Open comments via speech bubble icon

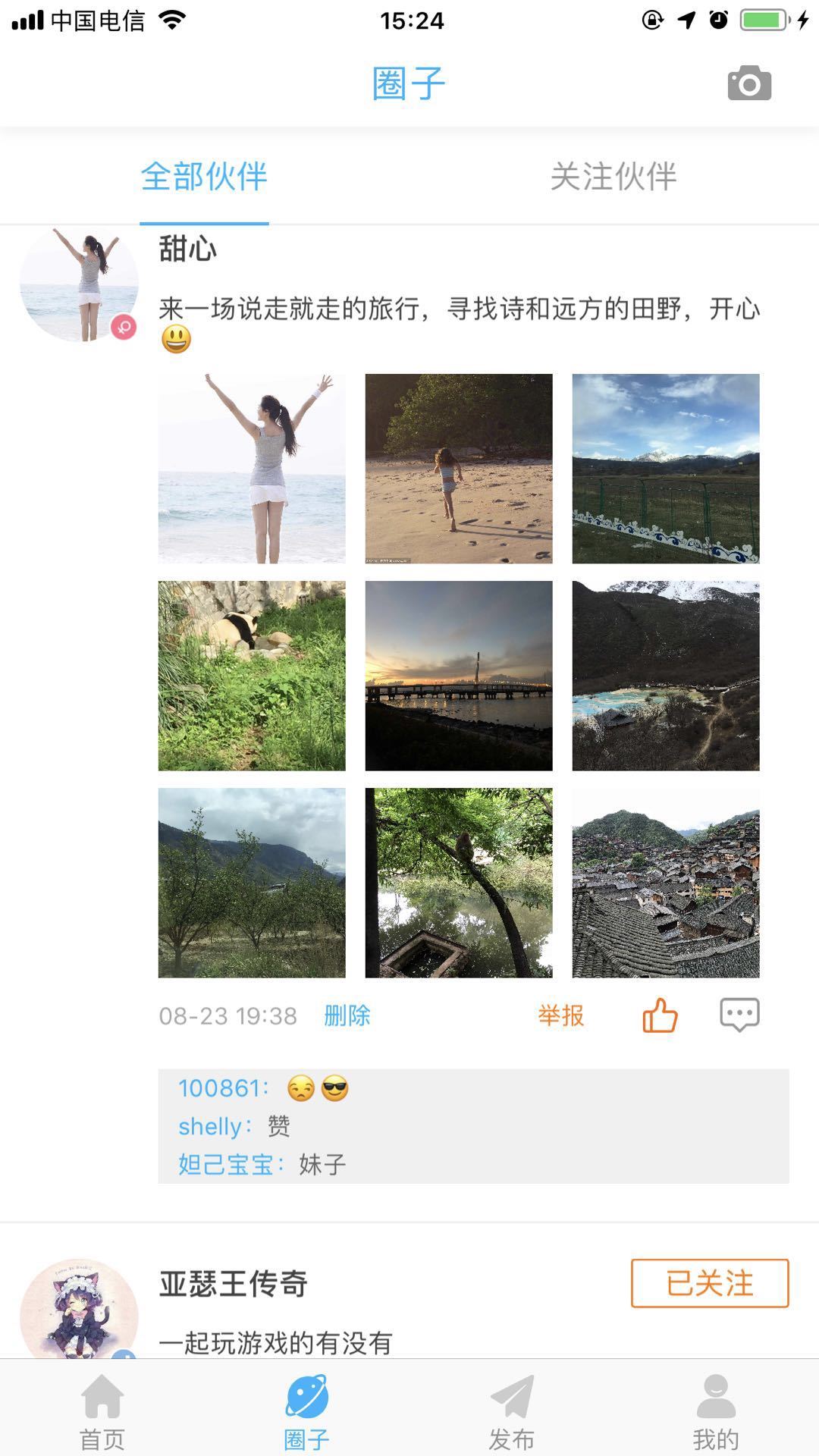pos(739,1015)
